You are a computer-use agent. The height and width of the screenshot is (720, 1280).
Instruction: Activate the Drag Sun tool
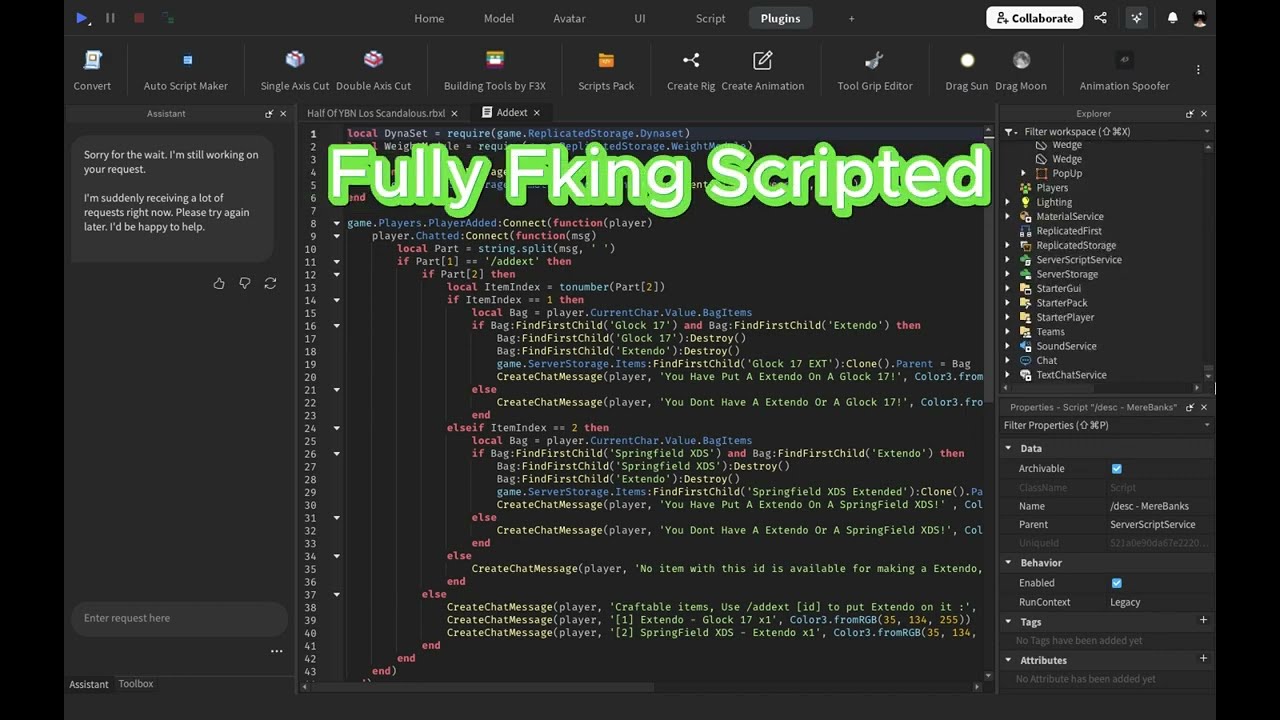point(967,72)
